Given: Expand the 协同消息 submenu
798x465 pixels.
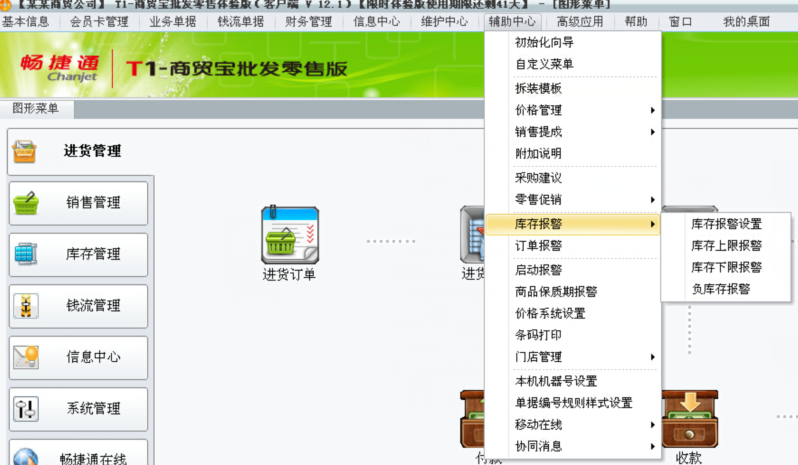Looking at the screenshot, I should [573, 447].
